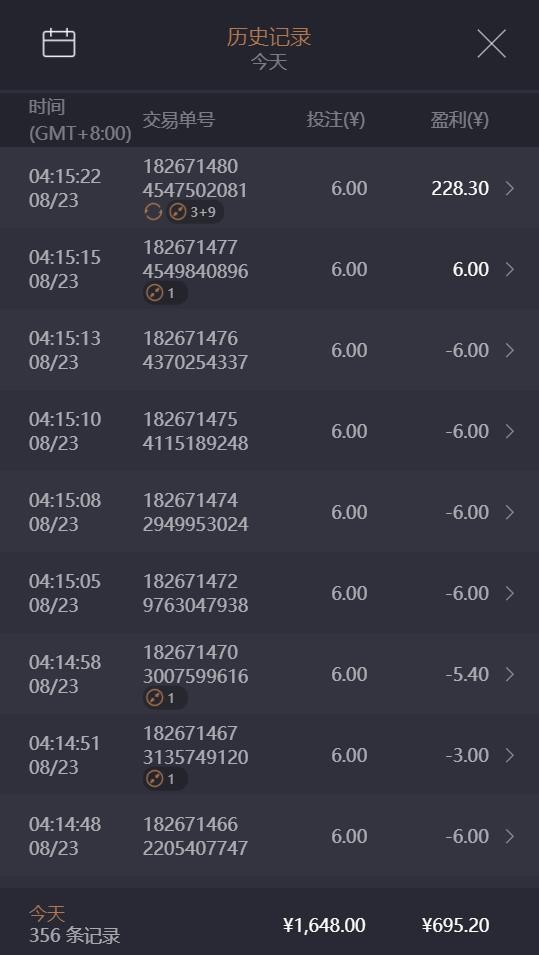The width and height of the screenshot is (539, 955).
Task: Select transaction 1826714742949953024 row
Action: tap(269, 512)
